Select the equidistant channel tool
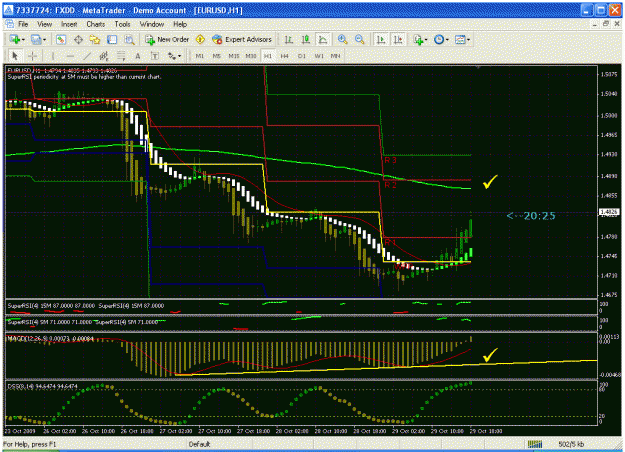 point(104,56)
